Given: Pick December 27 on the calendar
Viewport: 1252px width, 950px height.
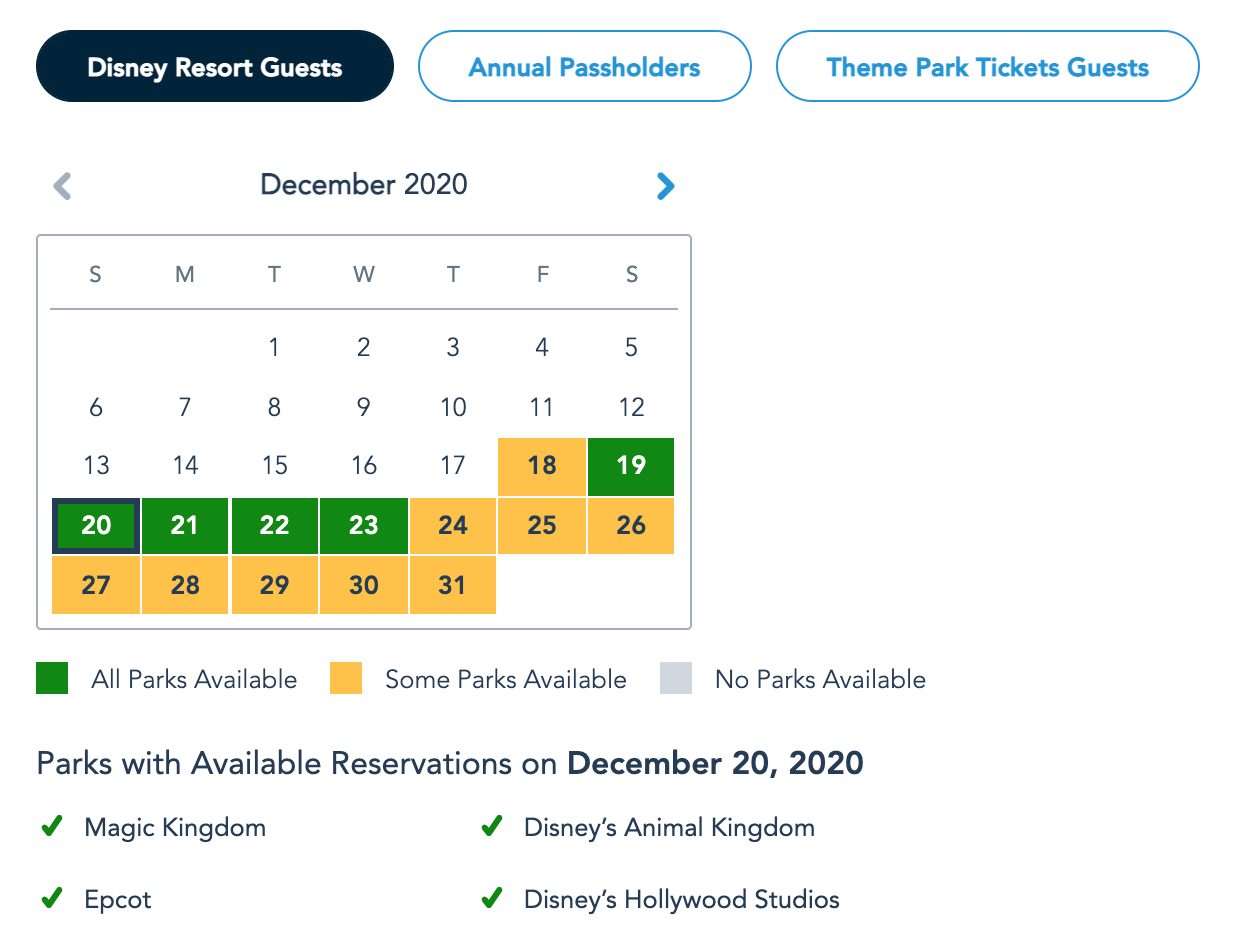Looking at the screenshot, I should click(x=96, y=585).
